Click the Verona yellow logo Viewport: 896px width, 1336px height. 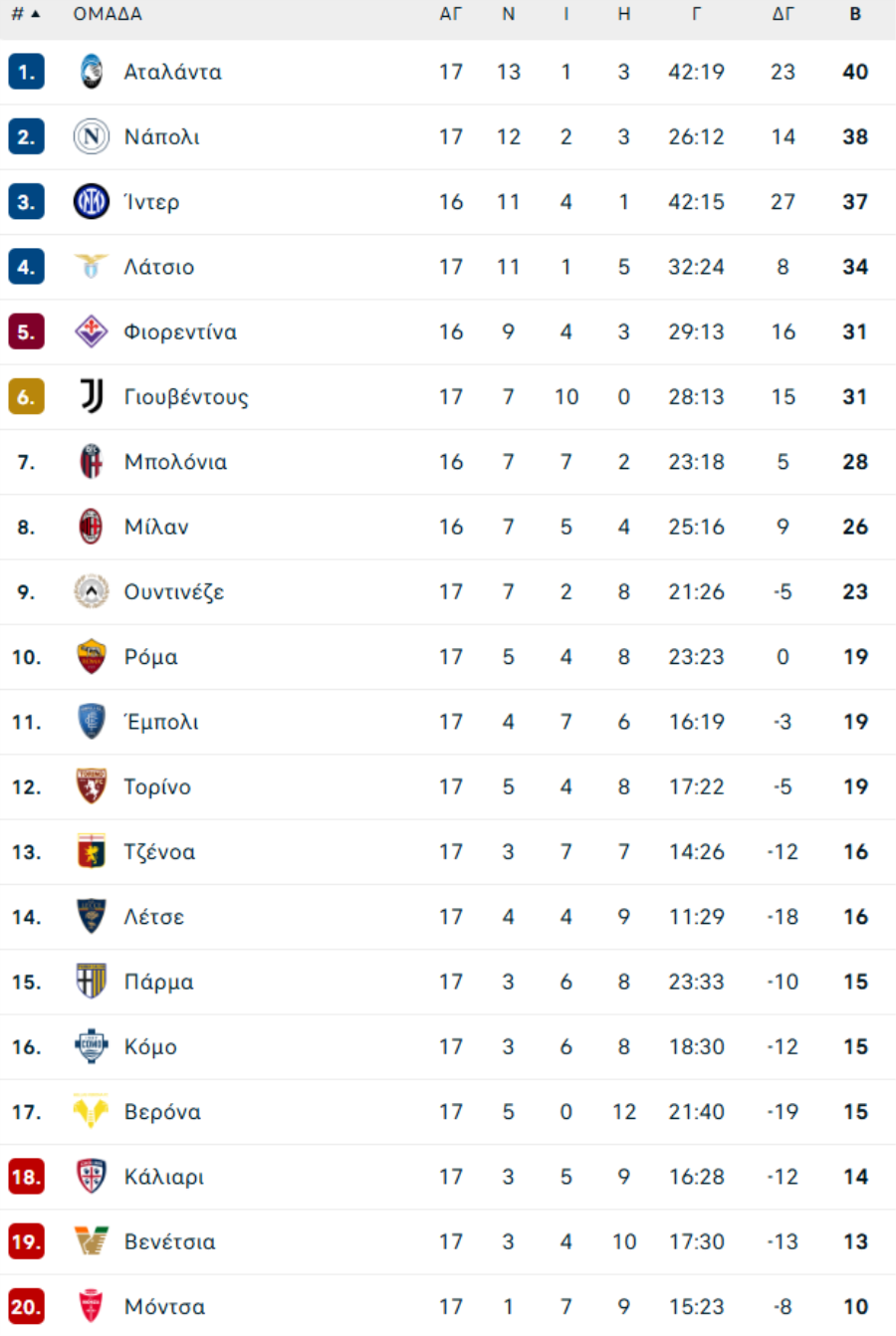[91, 1111]
